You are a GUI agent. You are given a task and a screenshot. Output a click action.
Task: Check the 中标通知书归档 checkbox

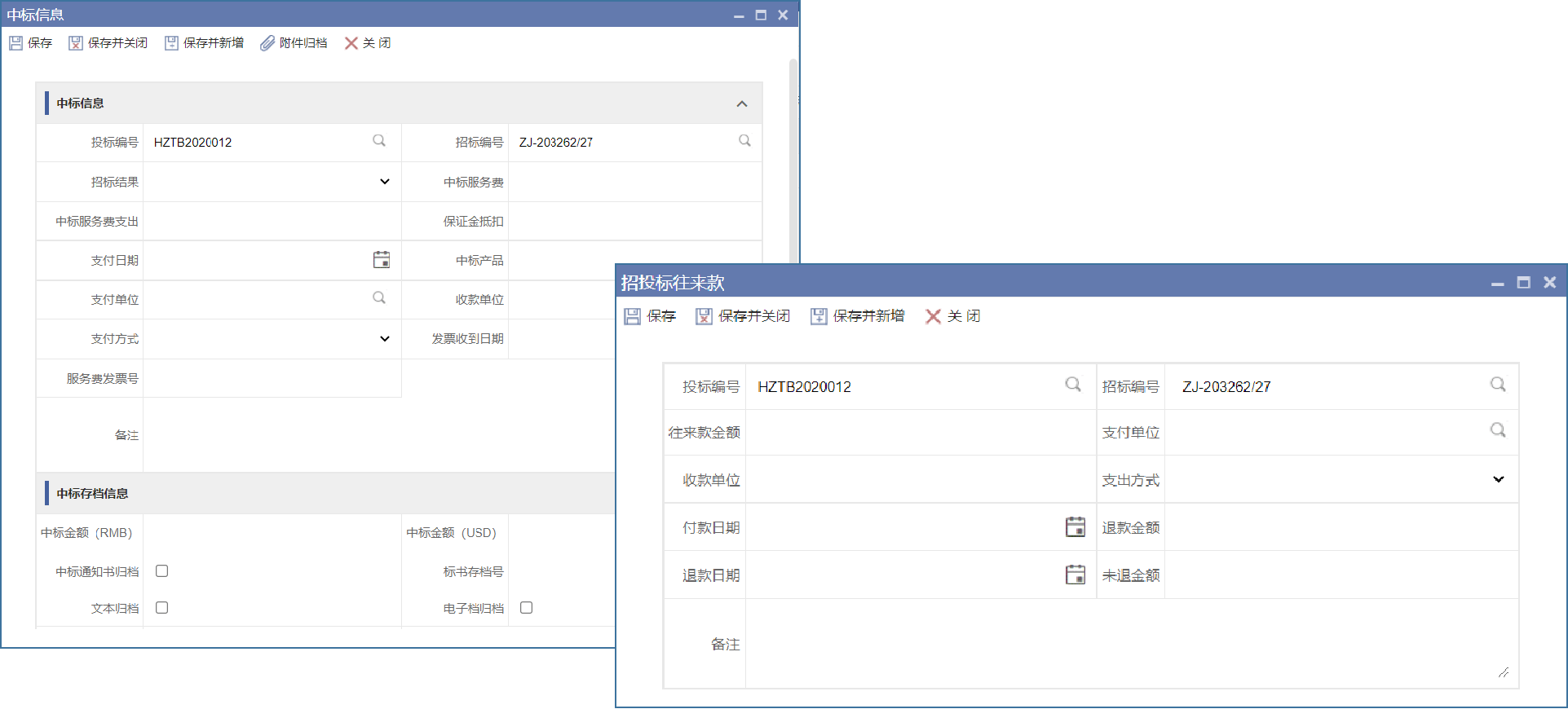[162, 571]
